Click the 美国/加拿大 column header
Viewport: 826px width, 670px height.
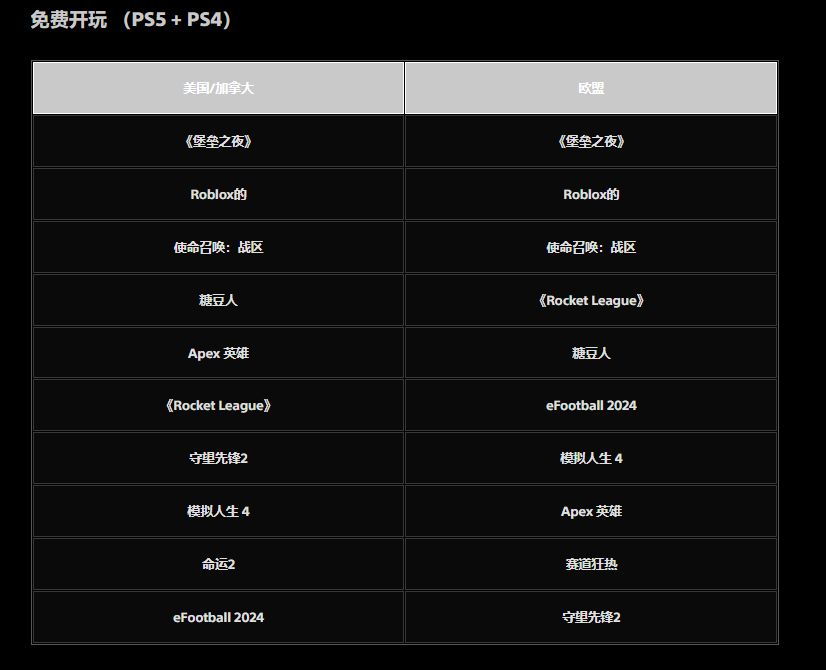pos(218,88)
